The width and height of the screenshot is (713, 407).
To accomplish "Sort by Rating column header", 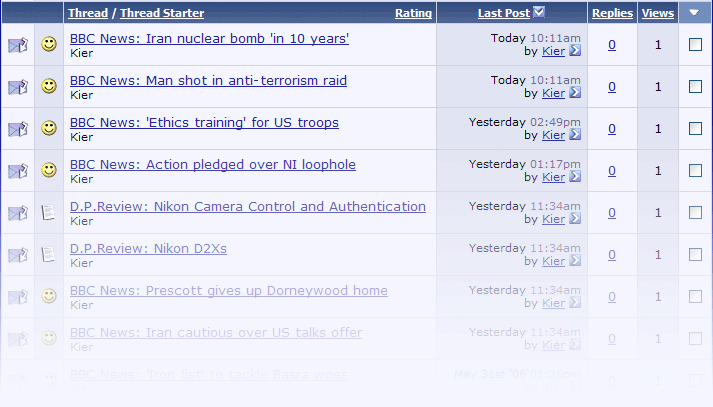I will [x=413, y=13].
